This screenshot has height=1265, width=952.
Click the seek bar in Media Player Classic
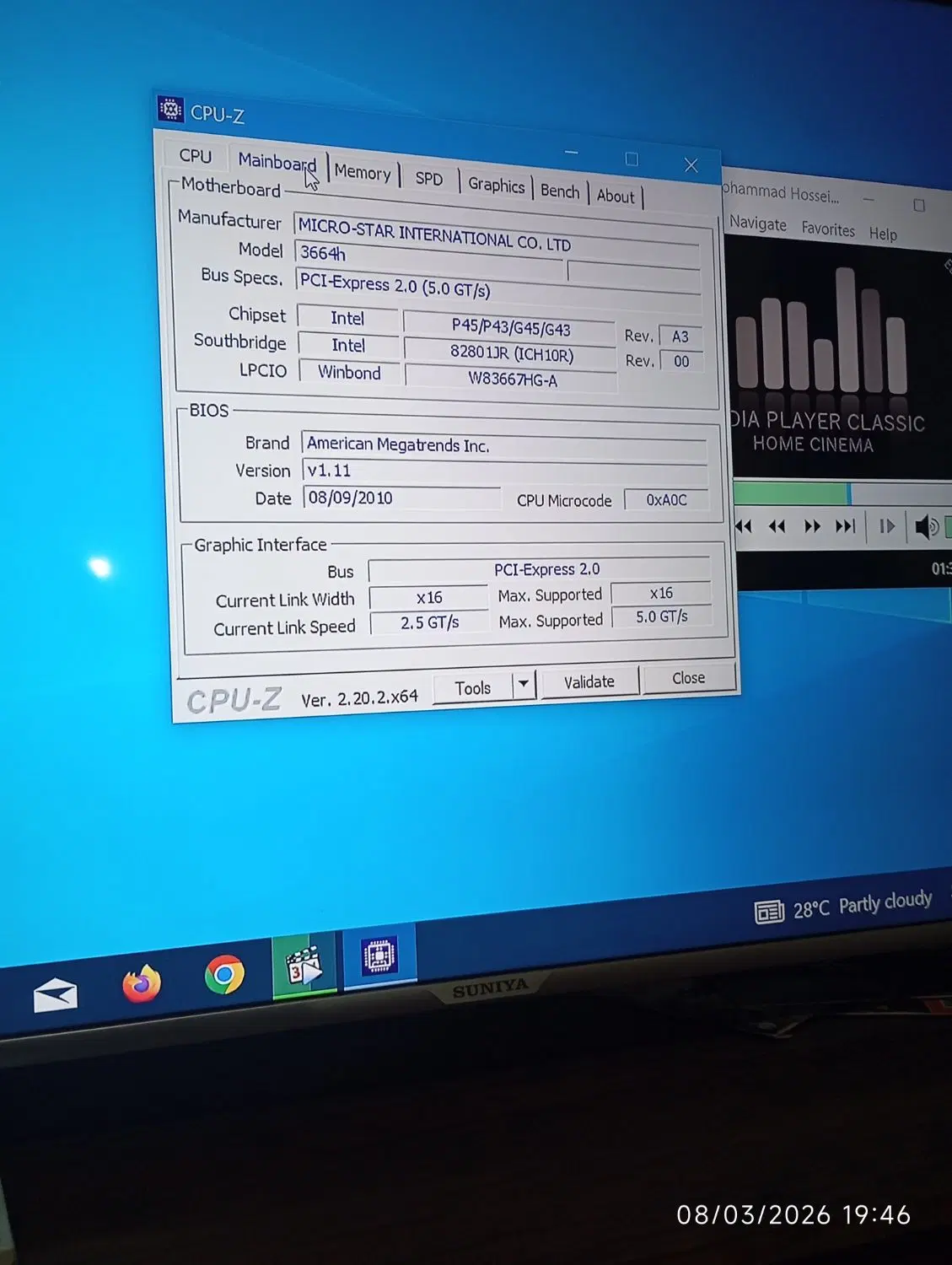point(842,493)
